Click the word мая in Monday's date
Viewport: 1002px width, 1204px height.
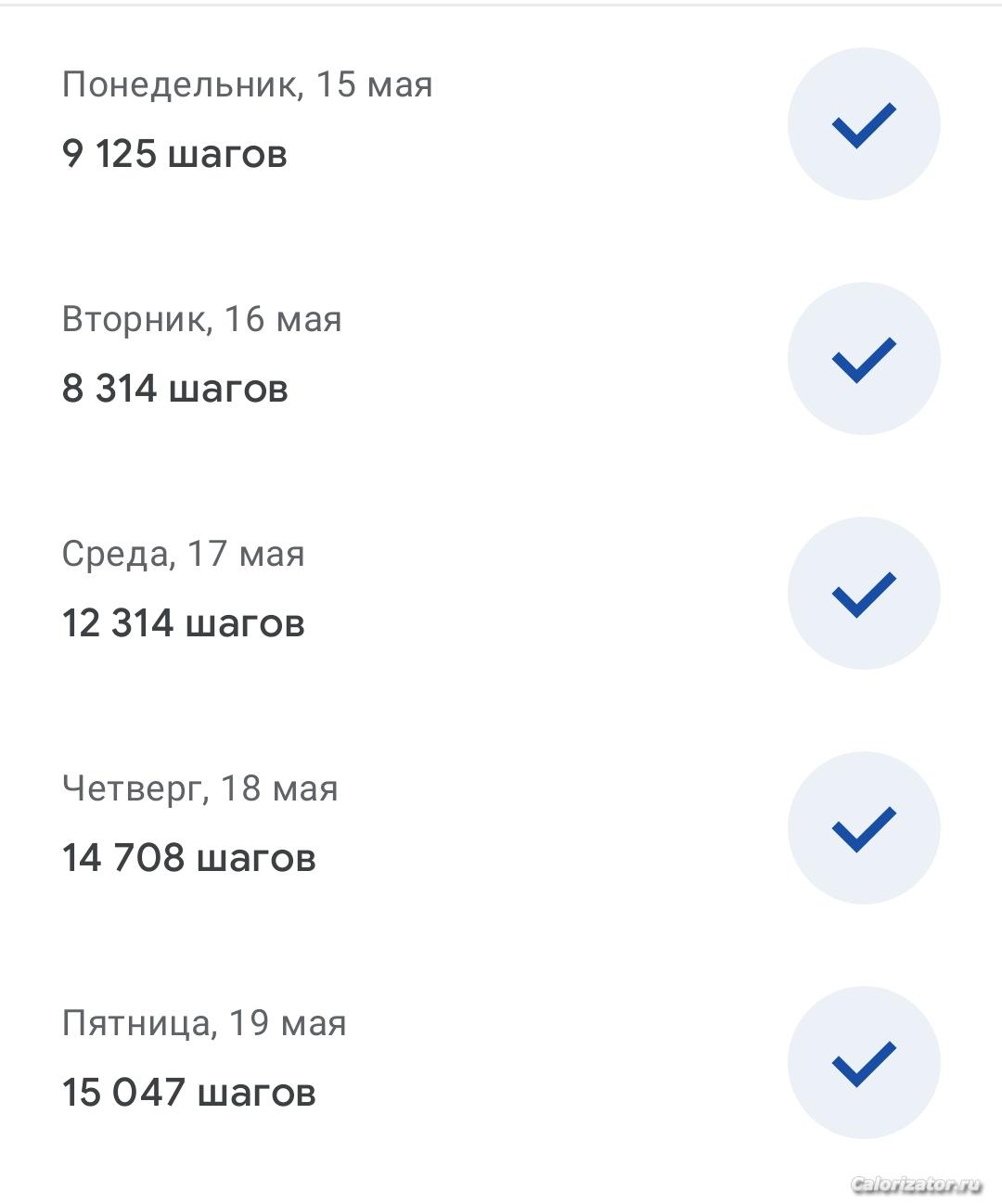point(400,84)
